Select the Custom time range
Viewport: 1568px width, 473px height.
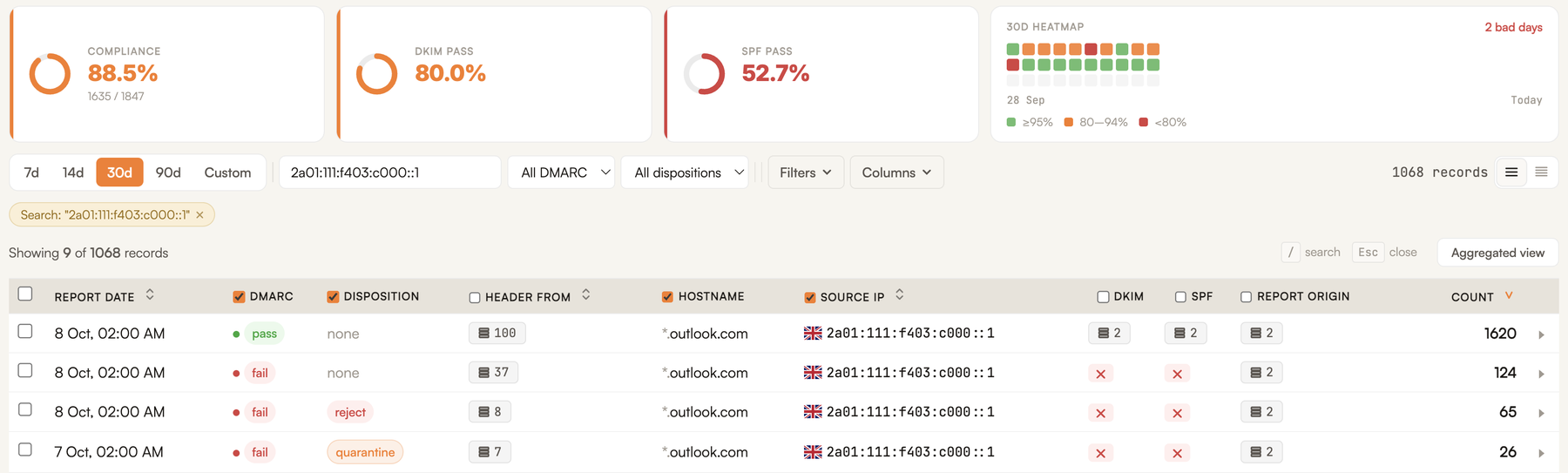pyautogui.click(x=227, y=172)
